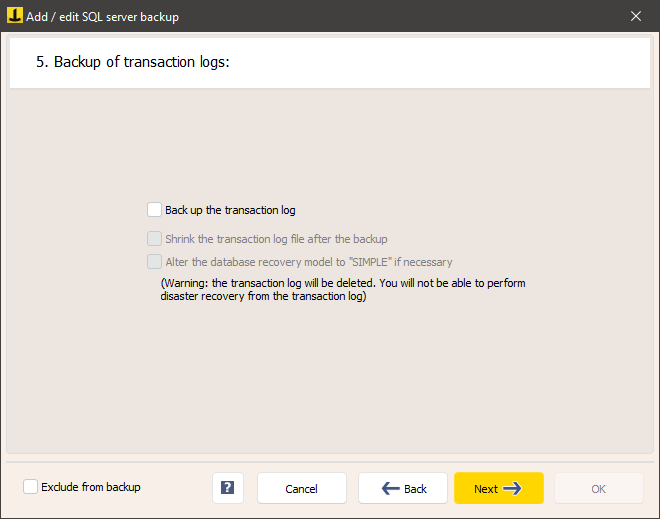Click the 'Back up the transaction log' label text
Viewport: 660px width, 519px height.
(x=230, y=210)
